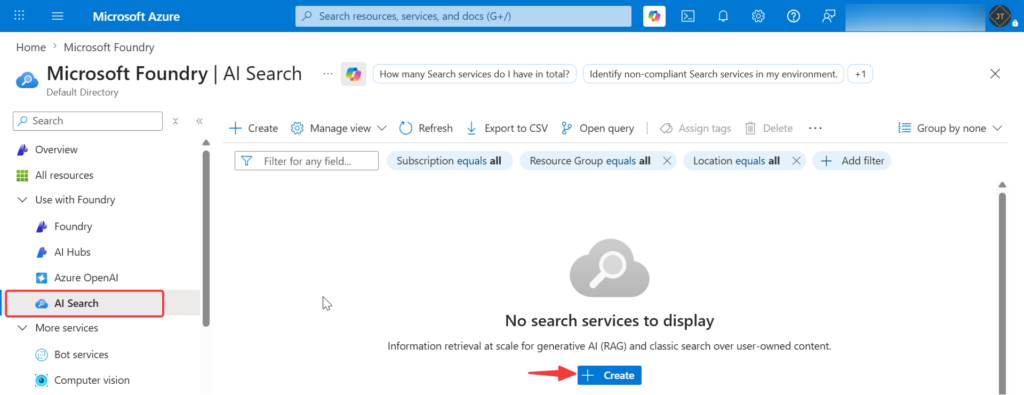The width and height of the screenshot is (1024, 395).
Task: Open Copilot from the top bar
Action: (x=654, y=16)
